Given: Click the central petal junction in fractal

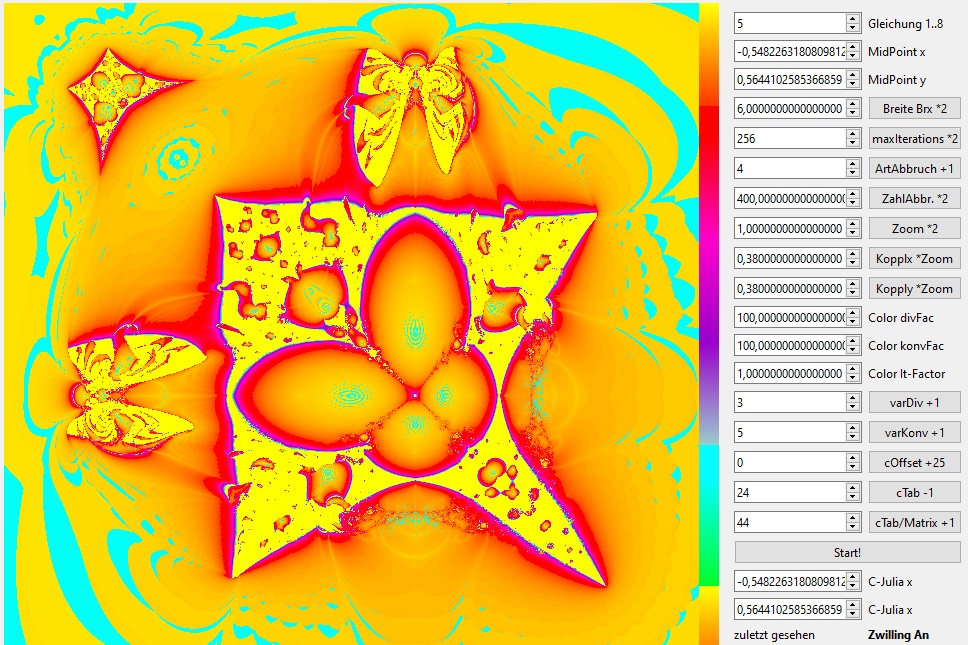Looking at the screenshot, I should pos(415,394).
